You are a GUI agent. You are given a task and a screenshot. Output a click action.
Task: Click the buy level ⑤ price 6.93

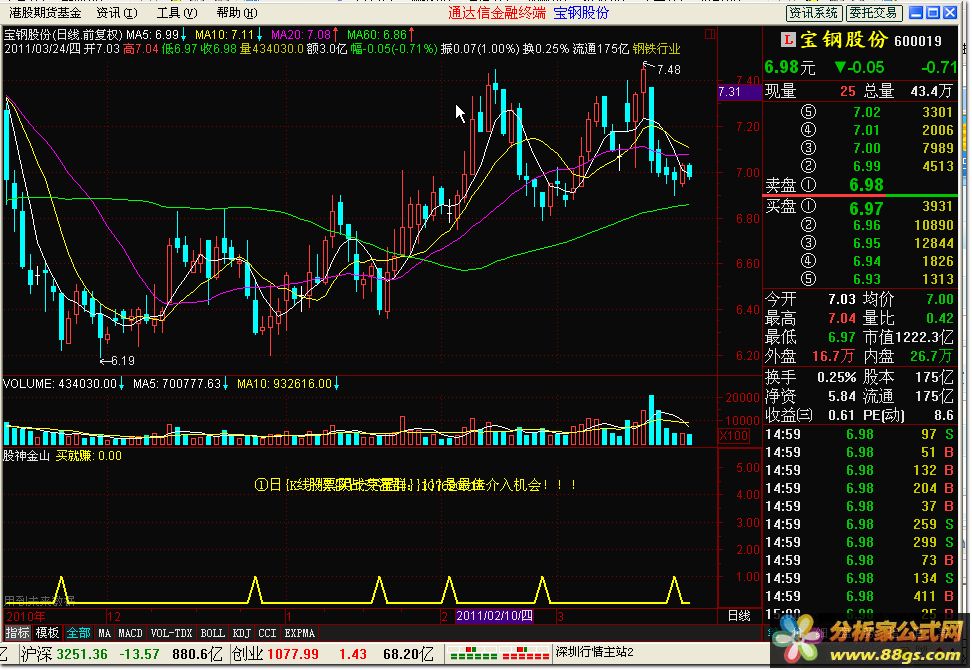point(867,279)
